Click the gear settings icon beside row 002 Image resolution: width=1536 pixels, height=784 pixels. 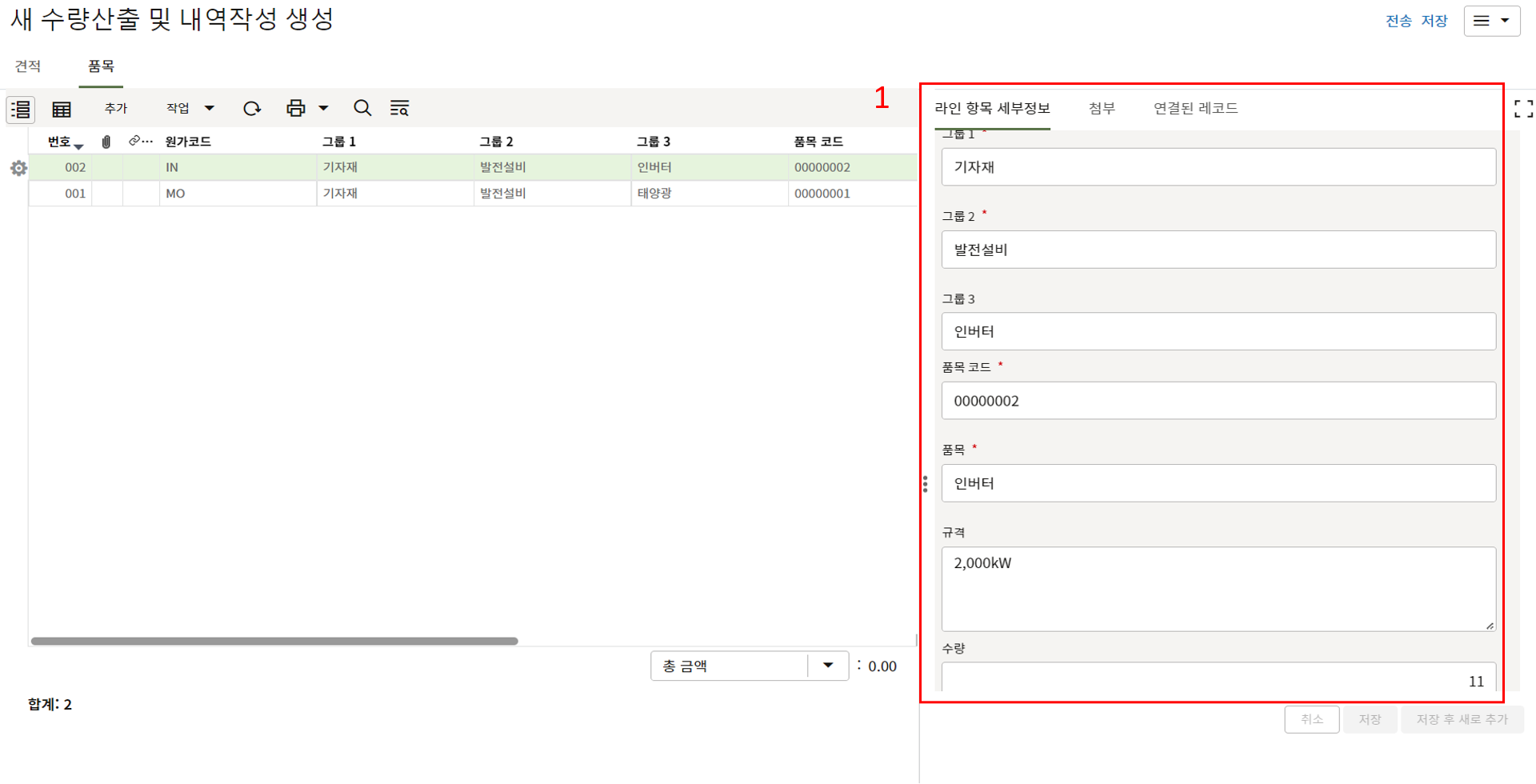click(x=18, y=168)
